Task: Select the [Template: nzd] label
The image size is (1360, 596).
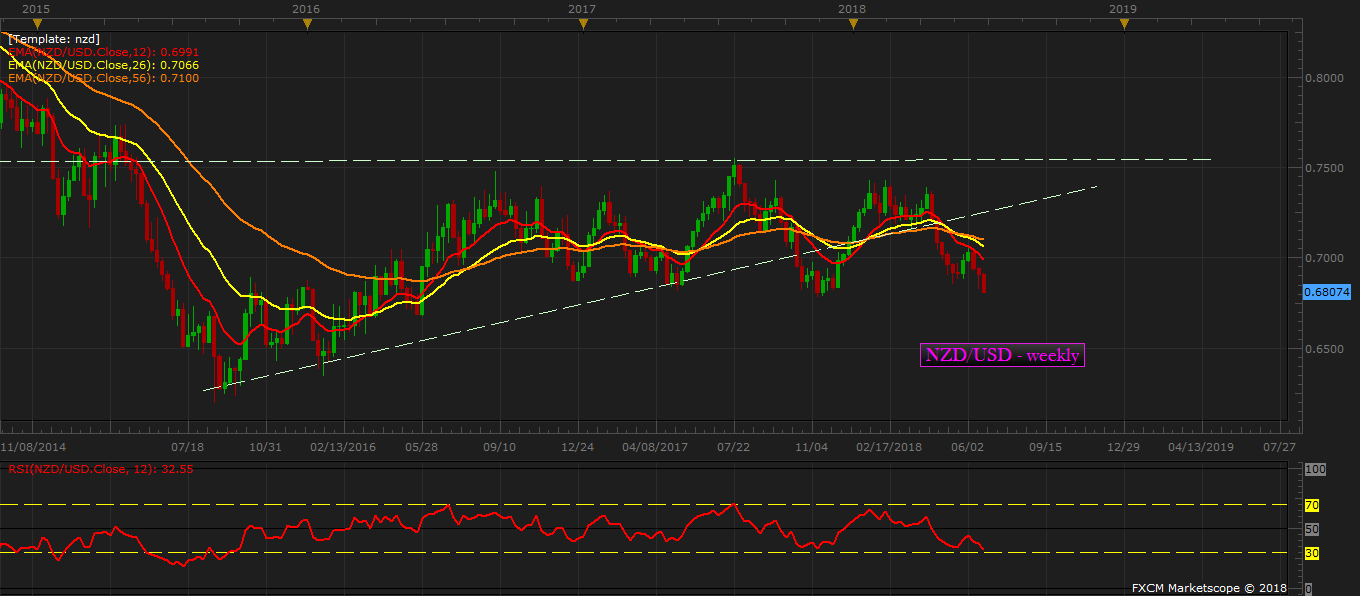Action: (x=53, y=39)
